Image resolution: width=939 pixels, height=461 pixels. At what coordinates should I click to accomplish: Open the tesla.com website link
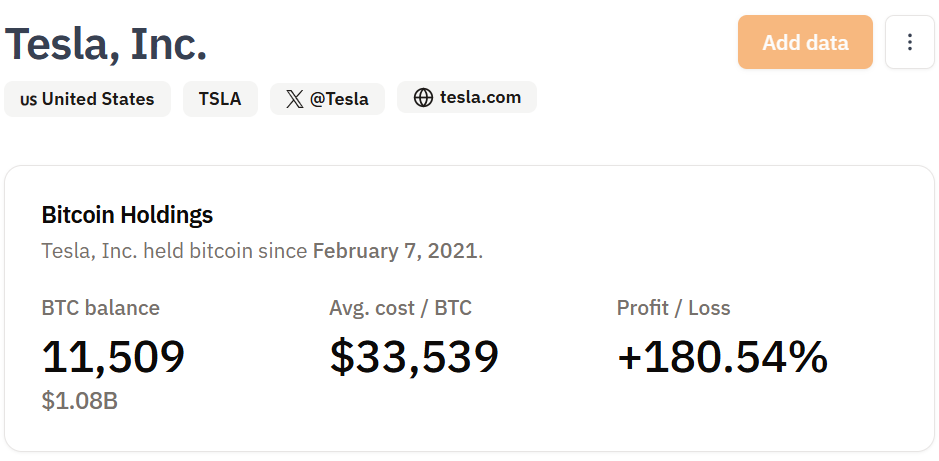click(x=480, y=98)
